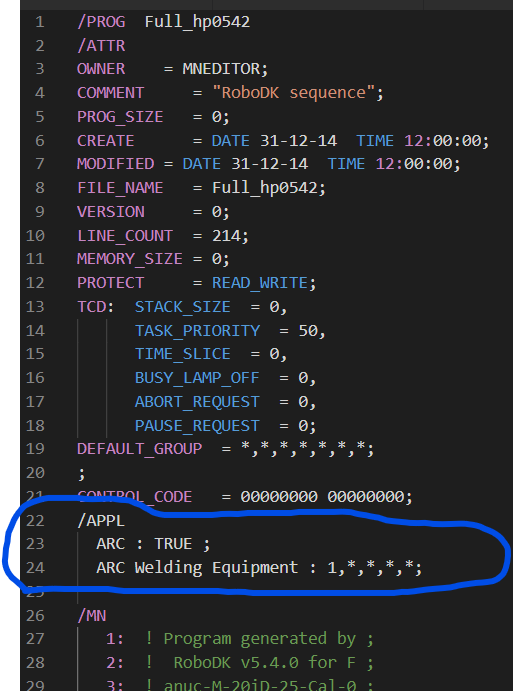Click the LINE_COUNT value 214
513x691 pixels.
(226, 236)
